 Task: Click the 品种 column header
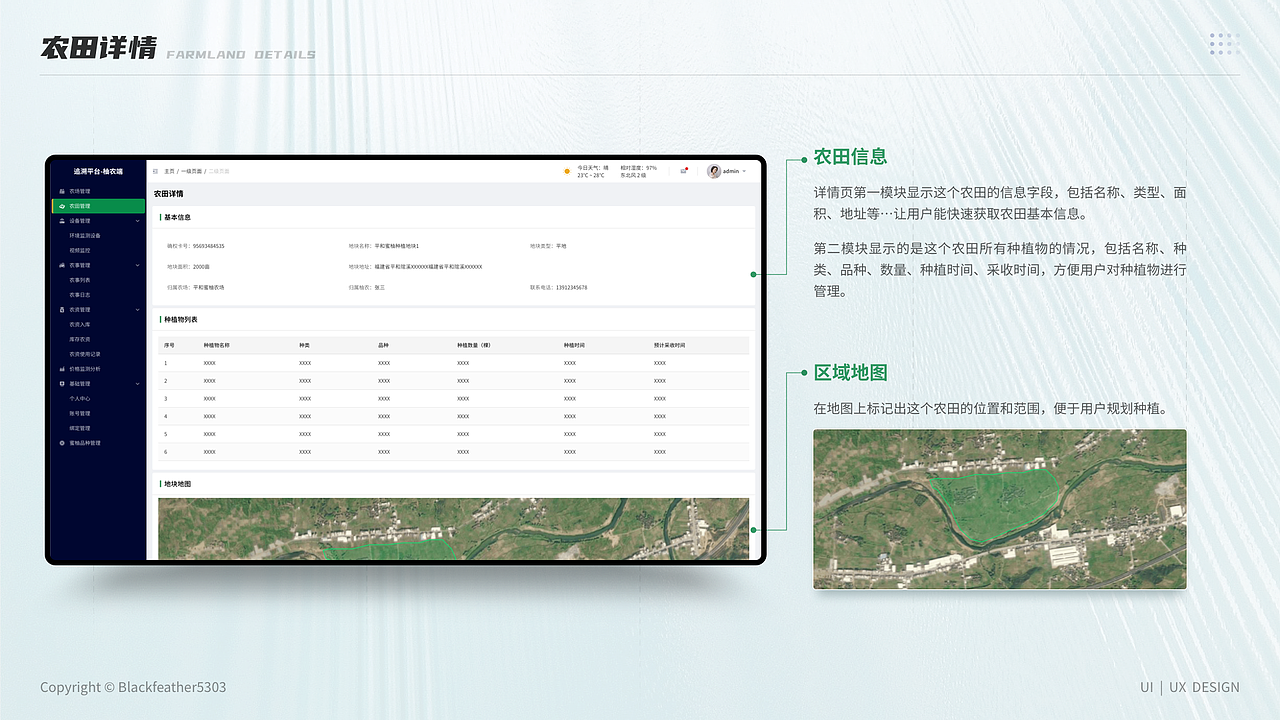pyautogui.click(x=383, y=345)
